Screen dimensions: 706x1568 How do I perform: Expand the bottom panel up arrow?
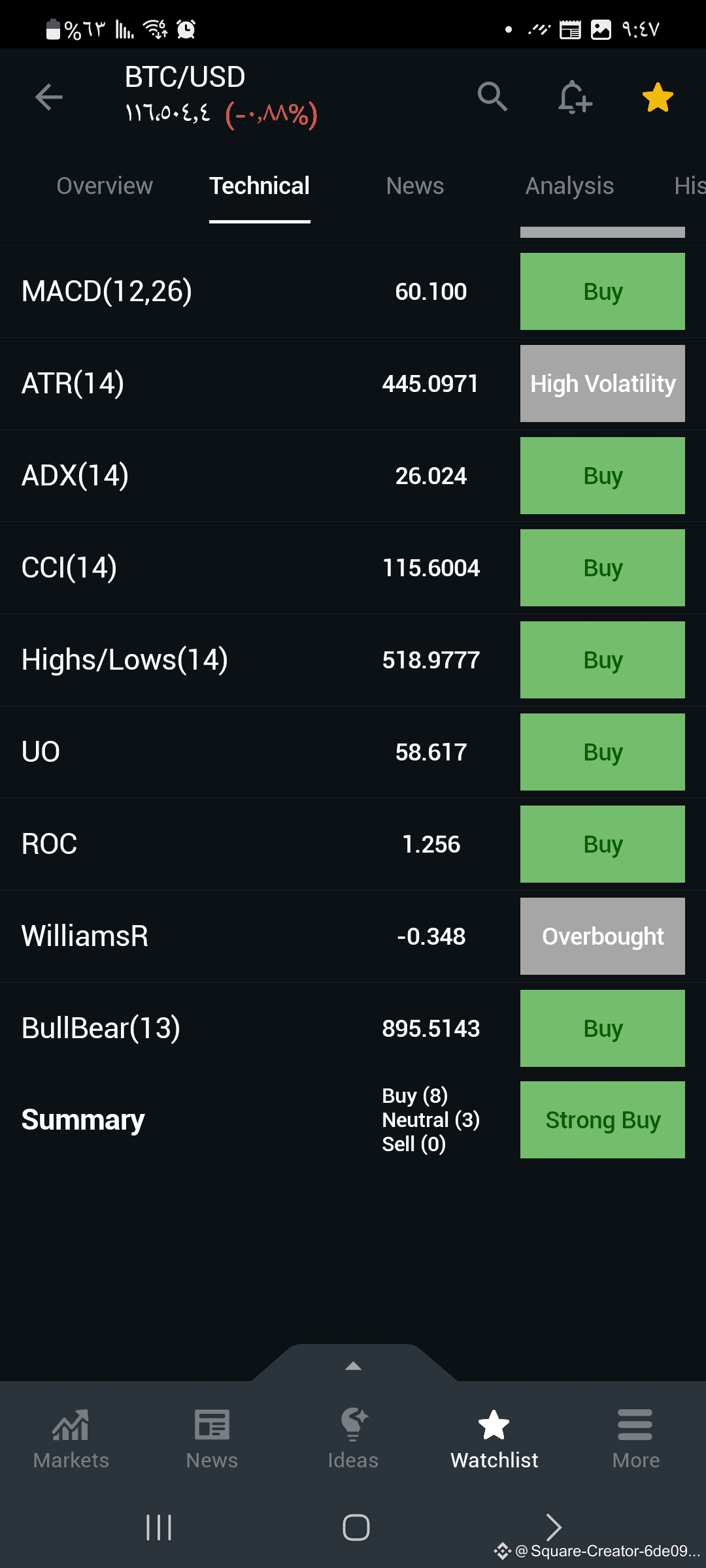coord(353,1365)
